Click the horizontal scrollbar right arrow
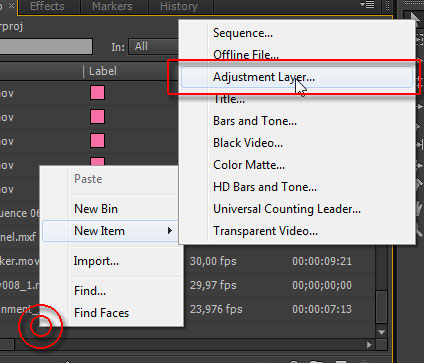 tap(369, 345)
